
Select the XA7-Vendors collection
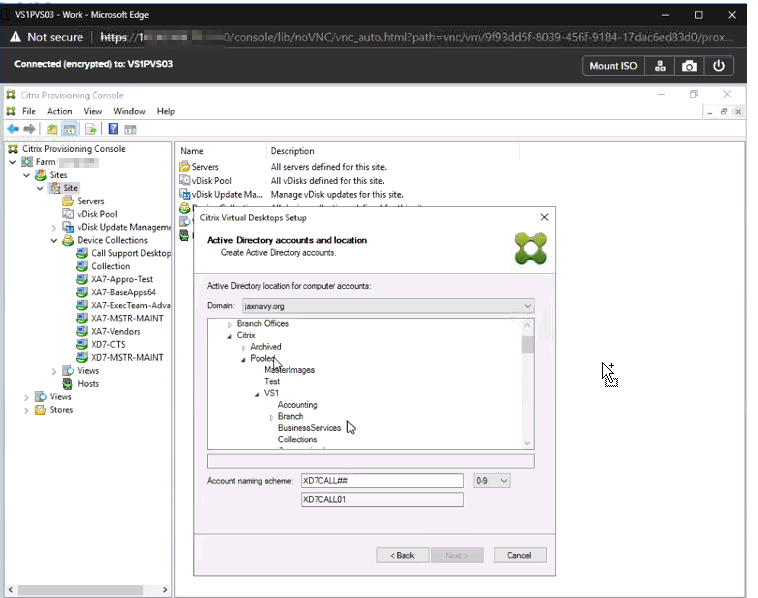coord(116,332)
